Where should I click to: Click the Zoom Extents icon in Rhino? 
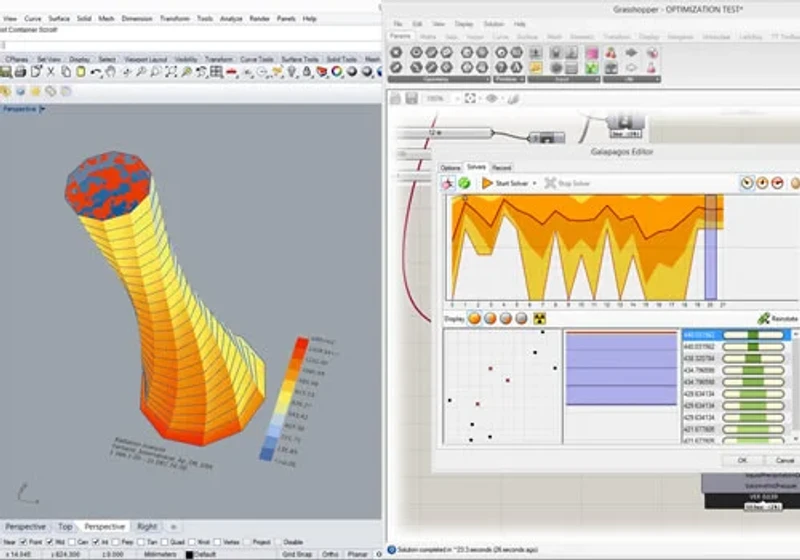click(170, 72)
